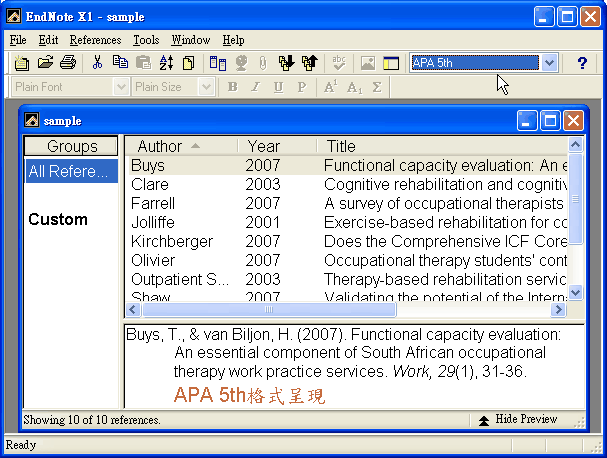The width and height of the screenshot is (607, 458).
Task: Open the APA 5th output style dropdown
Action: click(549, 63)
